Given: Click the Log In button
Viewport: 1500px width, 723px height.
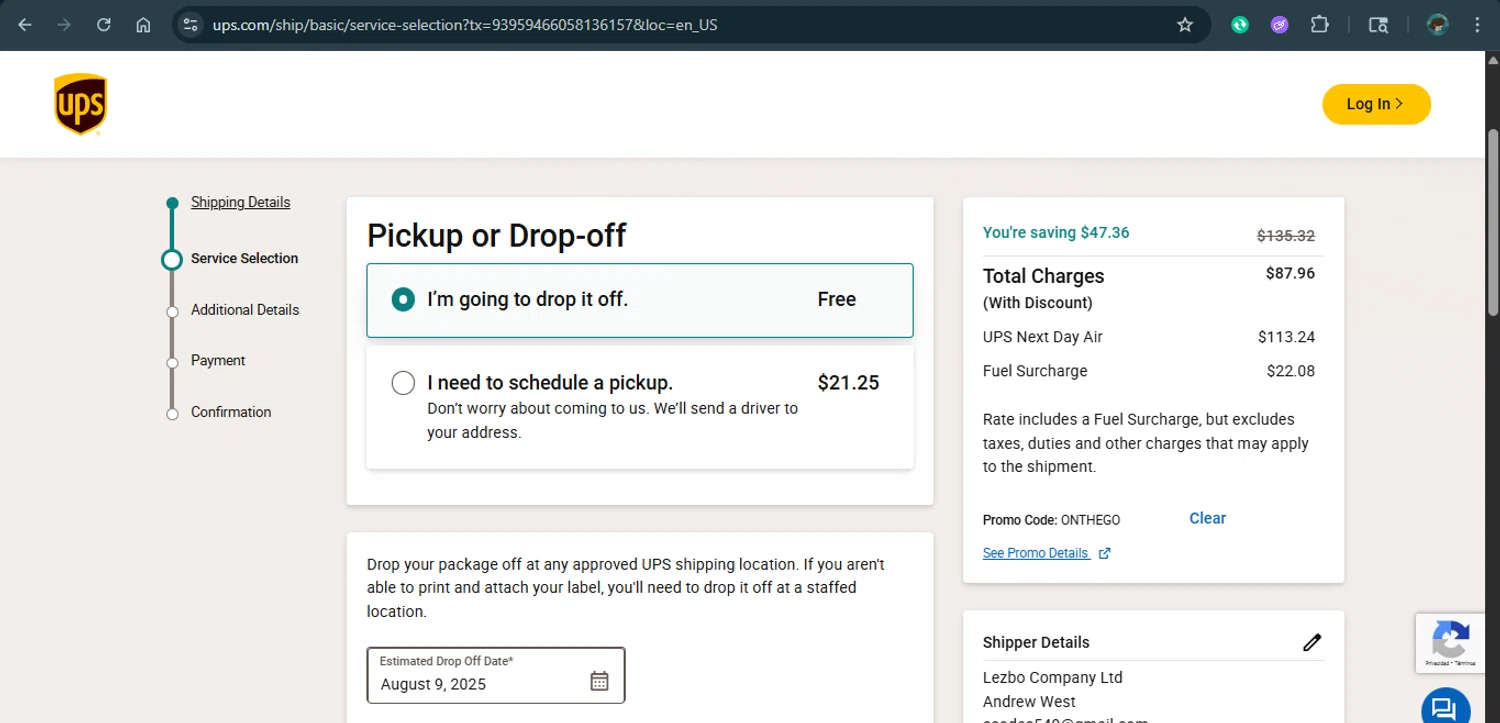Looking at the screenshot, I should click(1376, 104).
